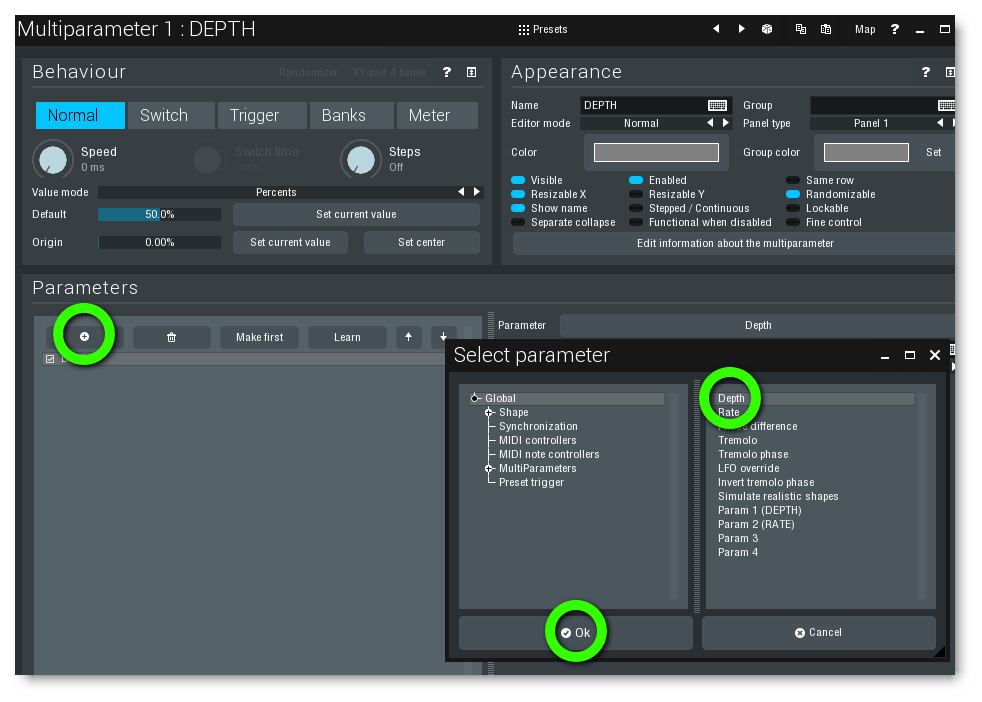This screenshot has height=702, width=982.
Task: Toggle the Separate collapse option
Action: (x=564, y=222)
